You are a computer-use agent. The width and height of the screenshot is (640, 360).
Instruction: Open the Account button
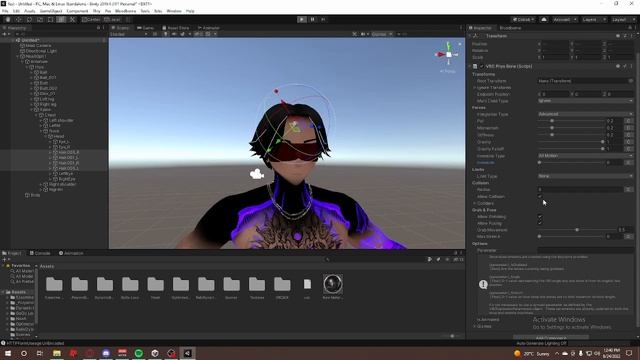[564, 20]
